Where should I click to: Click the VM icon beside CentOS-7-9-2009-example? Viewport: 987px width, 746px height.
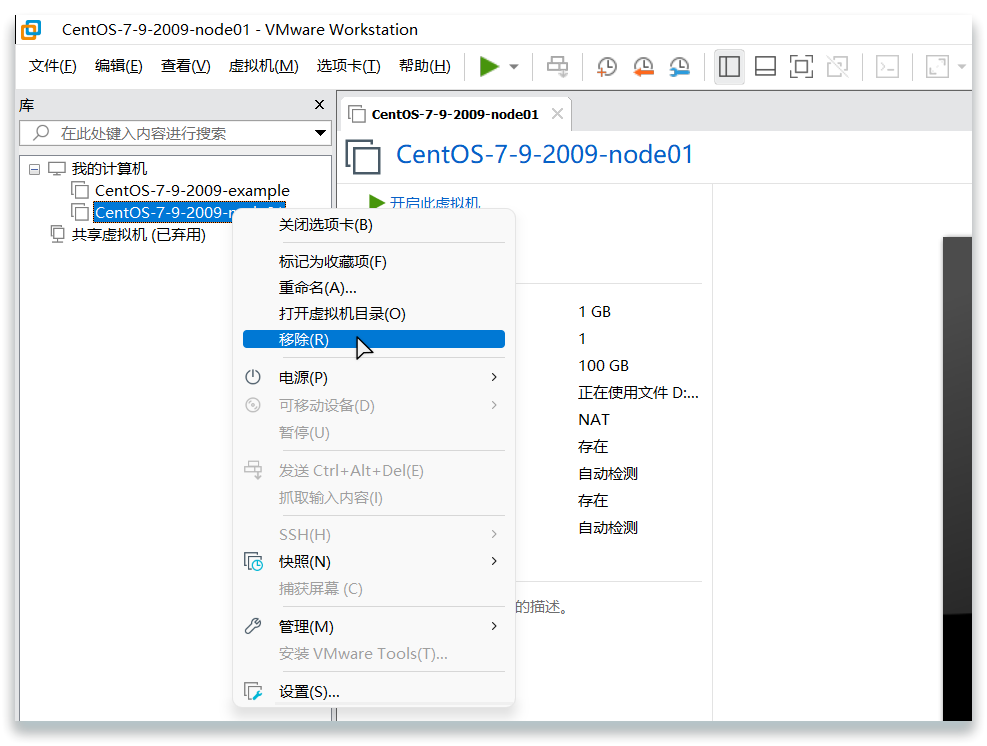[80, 190]
